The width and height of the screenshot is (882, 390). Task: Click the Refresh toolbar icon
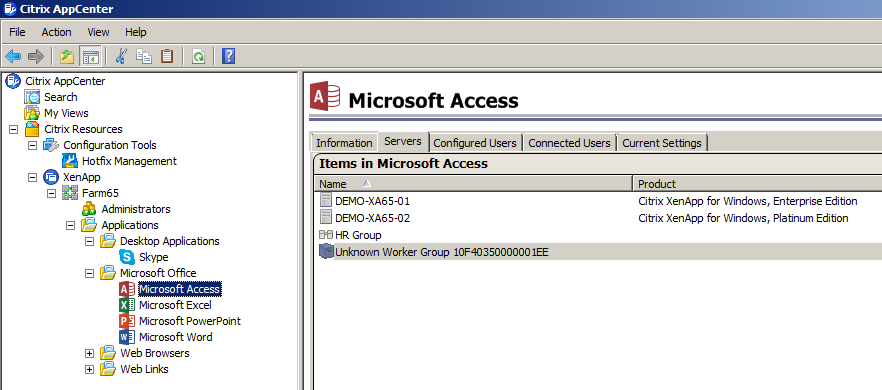pyautogui.click(x=198, y=56)
